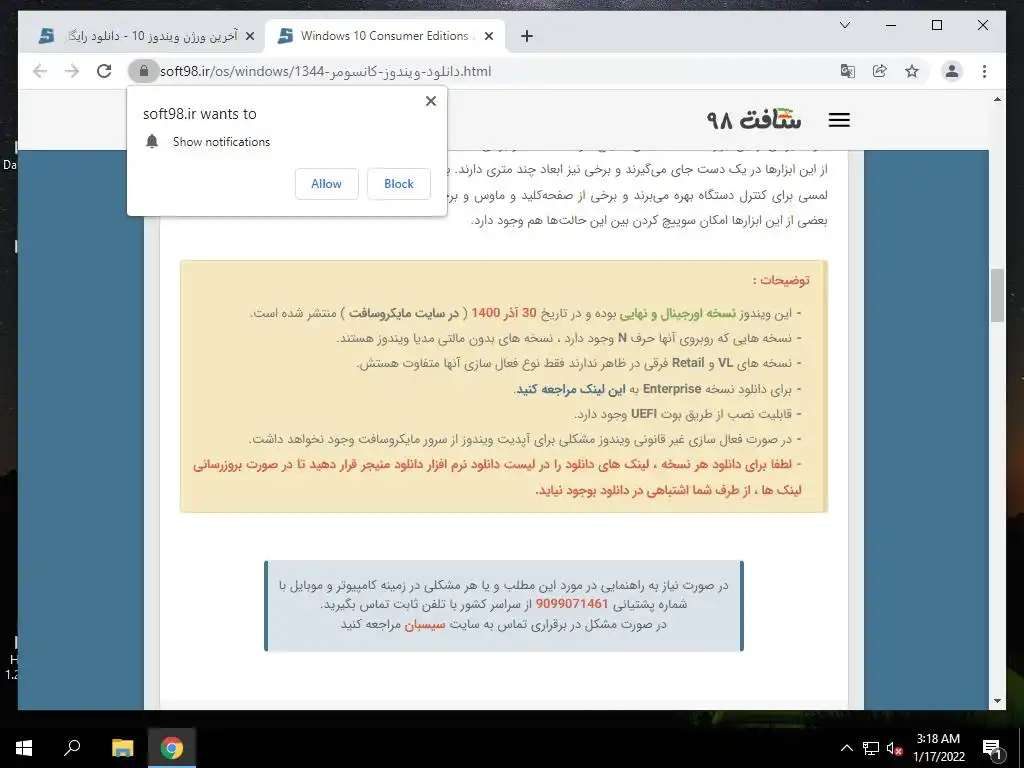Open the network status tray icon
1024x768 pixels.
(x=871, y=748)
